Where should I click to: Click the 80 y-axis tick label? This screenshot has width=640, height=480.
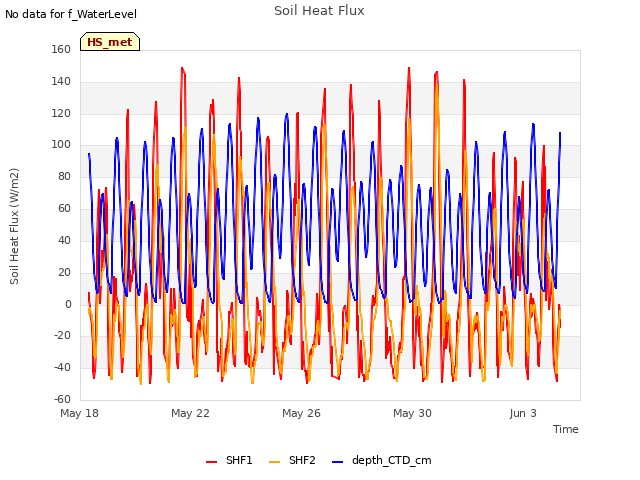pos(64,176)
